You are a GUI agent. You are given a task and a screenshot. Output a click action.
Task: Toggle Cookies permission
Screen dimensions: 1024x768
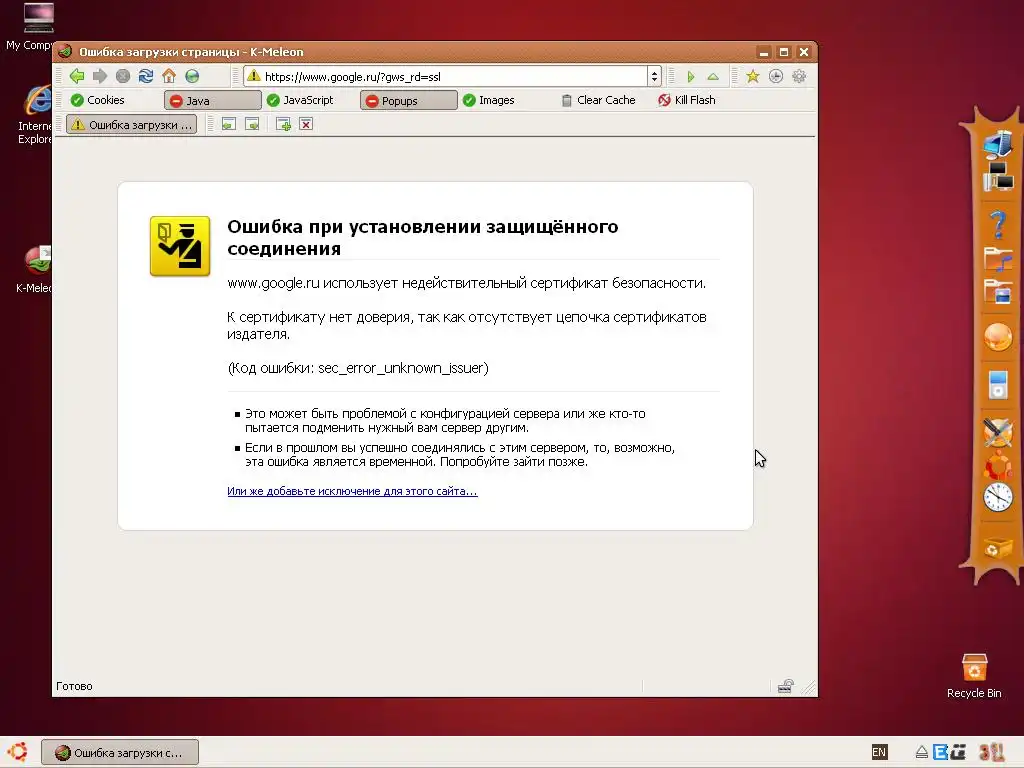tap(98, 100)
